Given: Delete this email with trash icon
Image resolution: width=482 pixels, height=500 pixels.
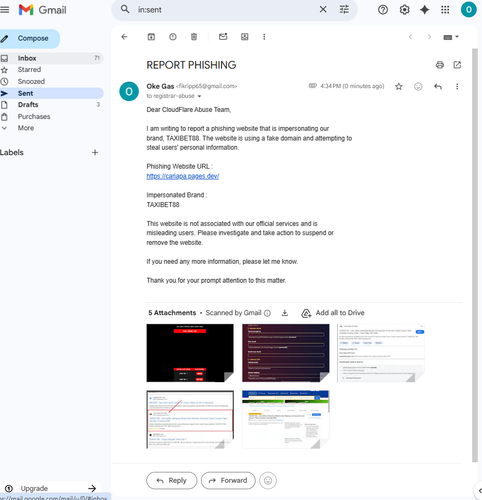Looking at the screenshot, I should (x=194, y=37).
